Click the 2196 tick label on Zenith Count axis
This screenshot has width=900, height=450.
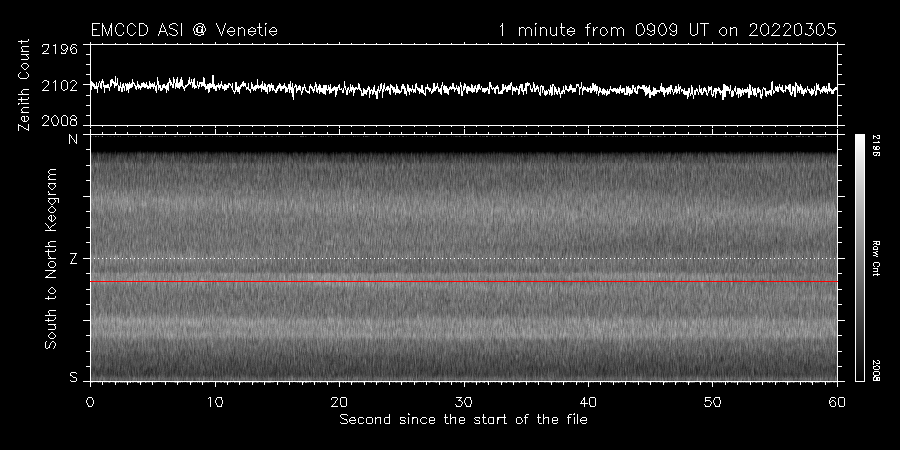point(60,49)
